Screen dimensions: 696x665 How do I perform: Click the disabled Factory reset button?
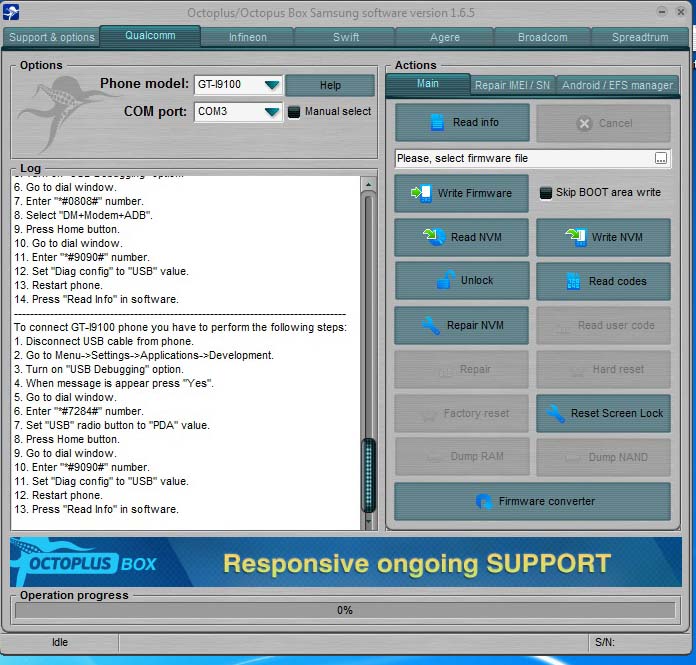click(461, 413)
